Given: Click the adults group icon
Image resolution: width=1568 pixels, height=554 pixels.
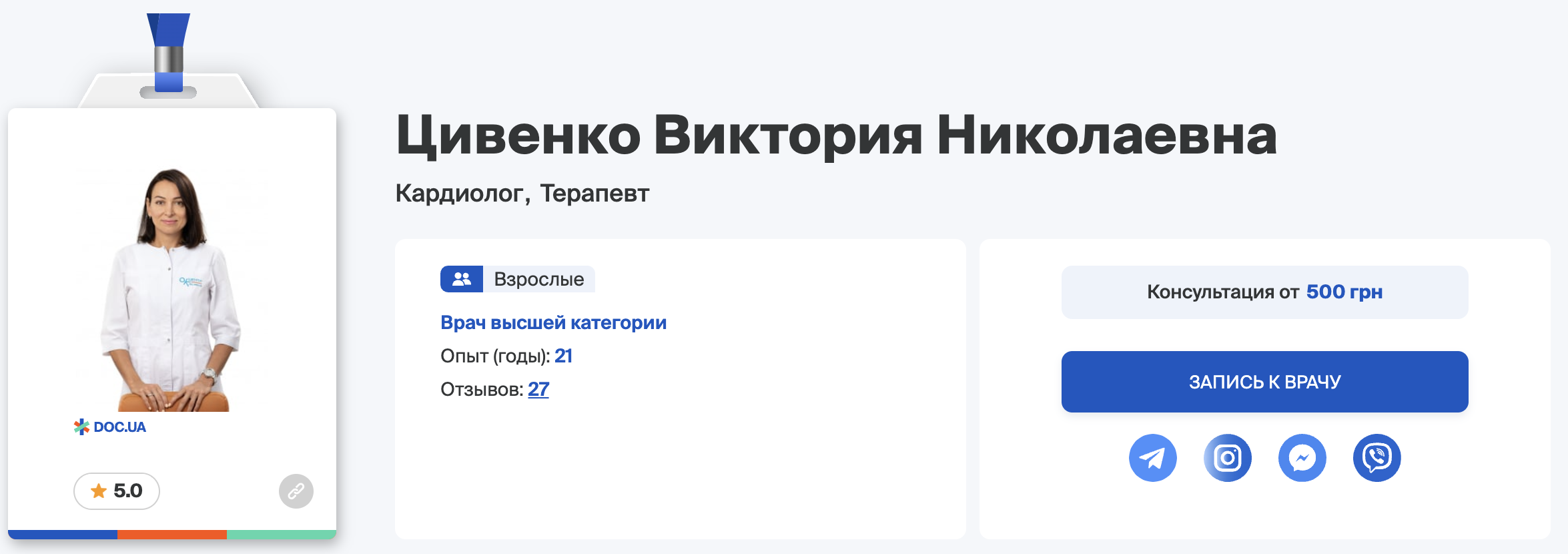Looking at the screenshot, I should click(x=462, y=279).
